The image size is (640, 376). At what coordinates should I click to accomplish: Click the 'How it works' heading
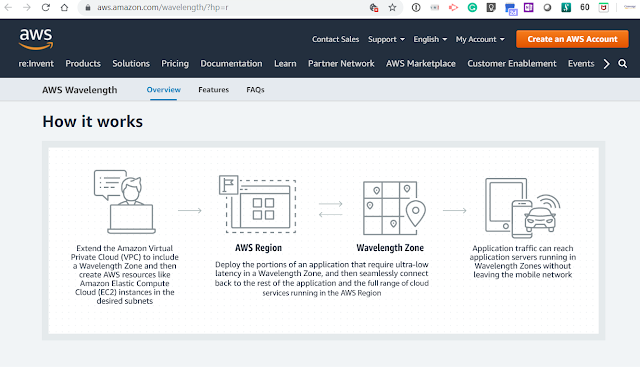pos(93,122)
